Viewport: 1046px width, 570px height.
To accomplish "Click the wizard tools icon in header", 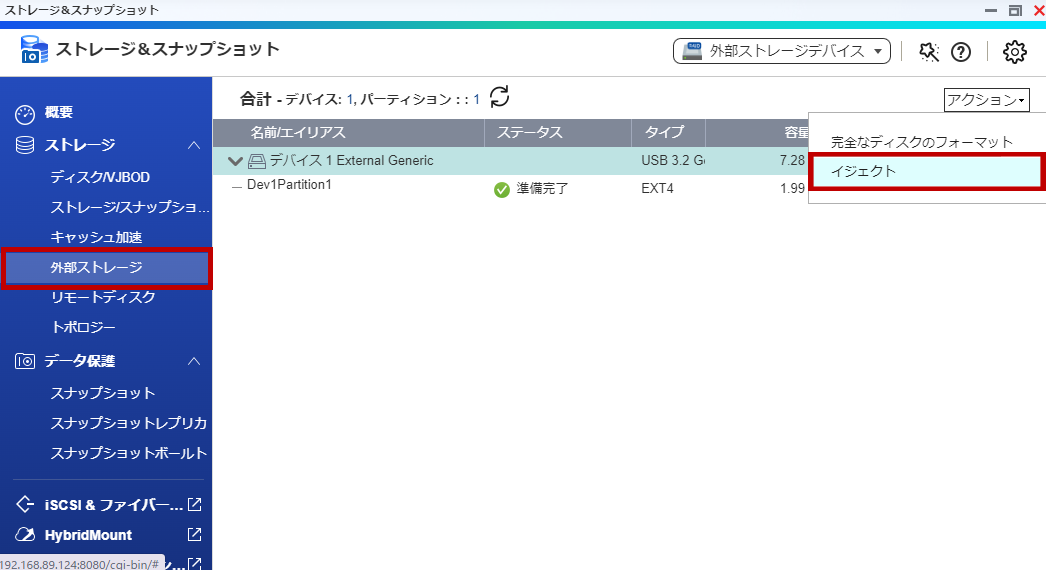I will (x=929, y=52).
